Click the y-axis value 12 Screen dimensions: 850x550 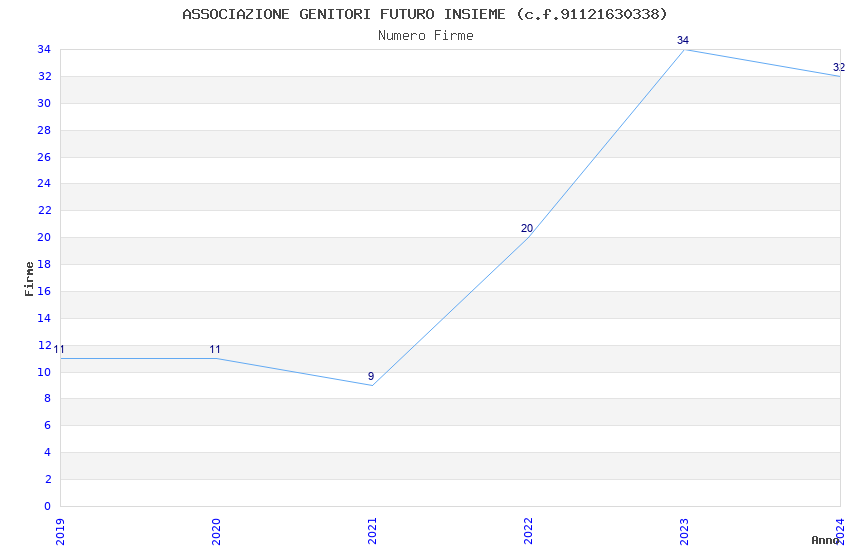pyautogui.click(x=44, y=345)
